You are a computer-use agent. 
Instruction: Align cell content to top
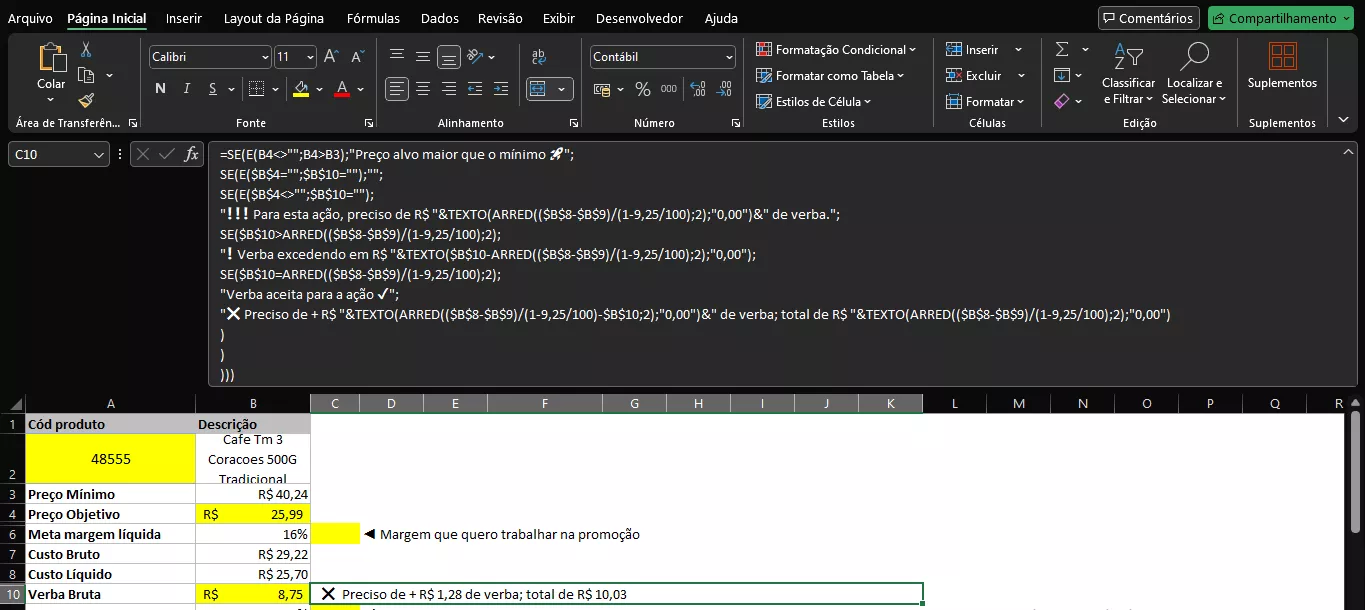(x=397, y=57)
